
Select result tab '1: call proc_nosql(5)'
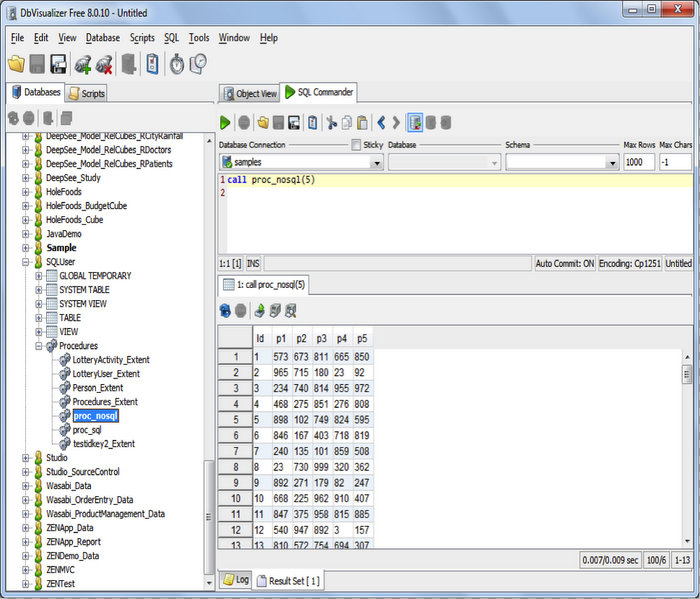pos(264,285)
